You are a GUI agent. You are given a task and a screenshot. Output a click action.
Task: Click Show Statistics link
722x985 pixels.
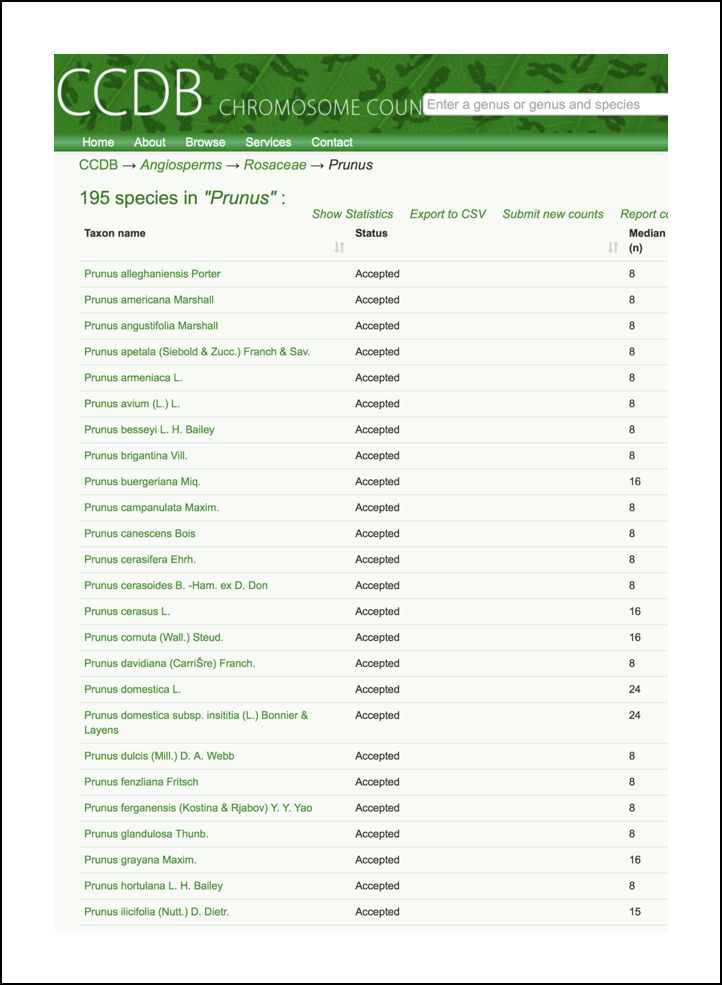(x=353, y=214)
